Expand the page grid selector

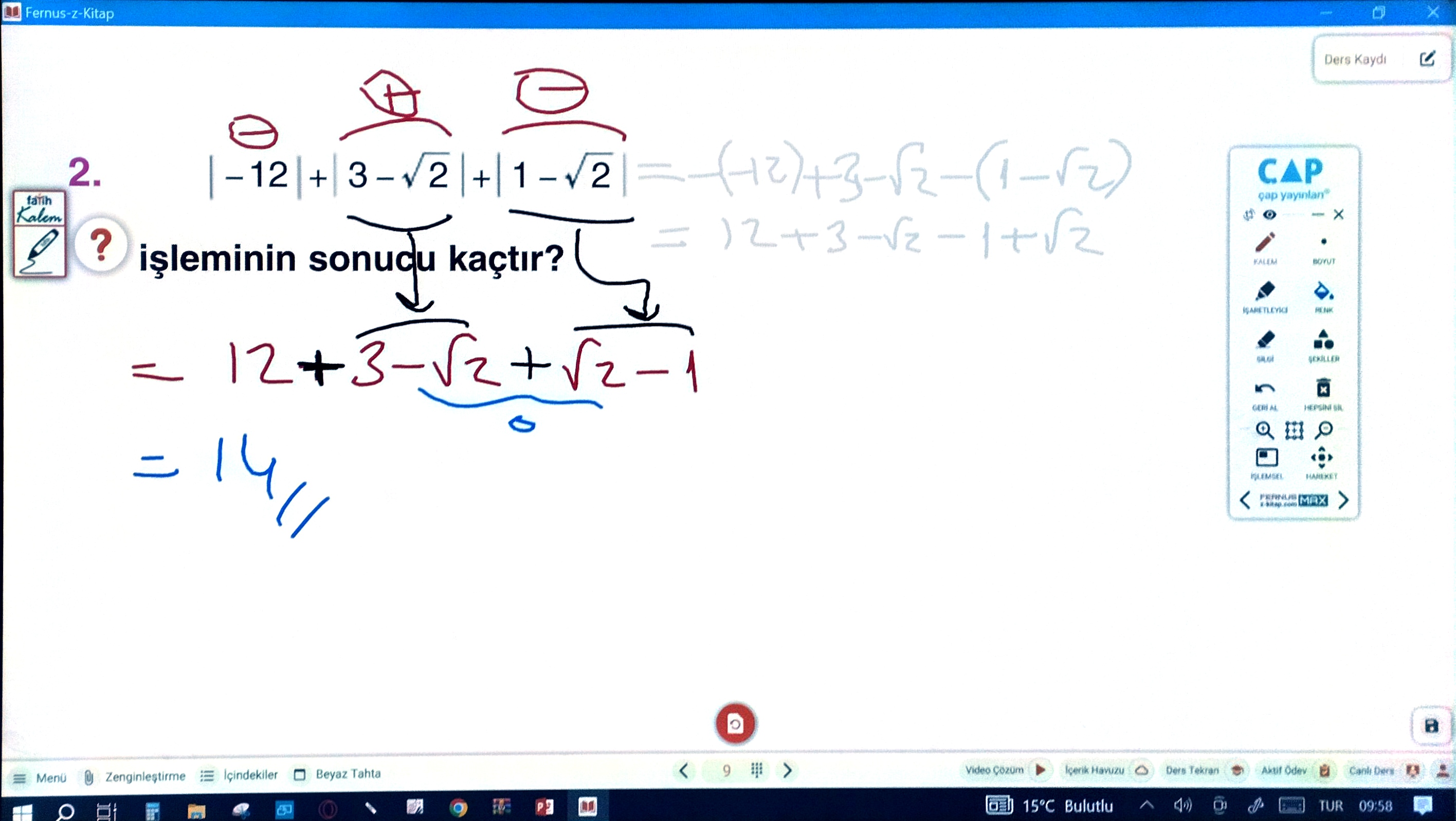tap(757, 770)
